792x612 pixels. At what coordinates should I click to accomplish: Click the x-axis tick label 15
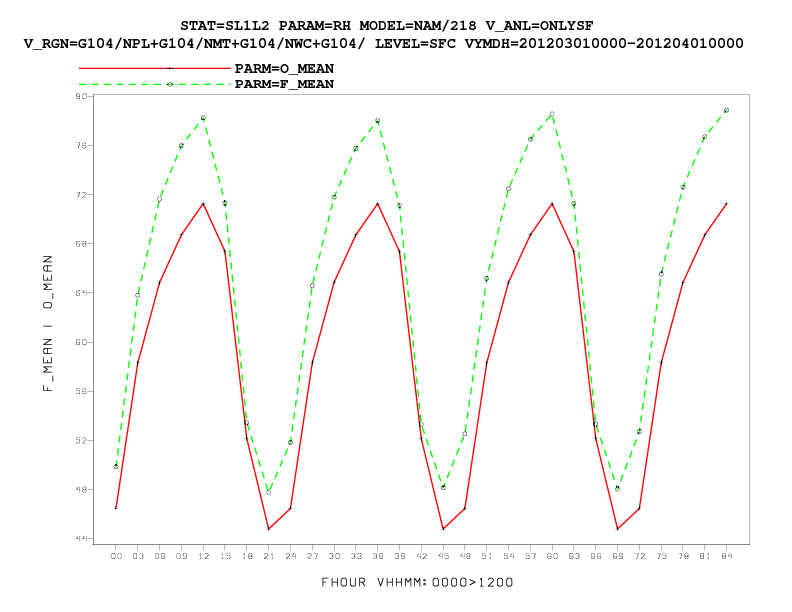[225, 556]
